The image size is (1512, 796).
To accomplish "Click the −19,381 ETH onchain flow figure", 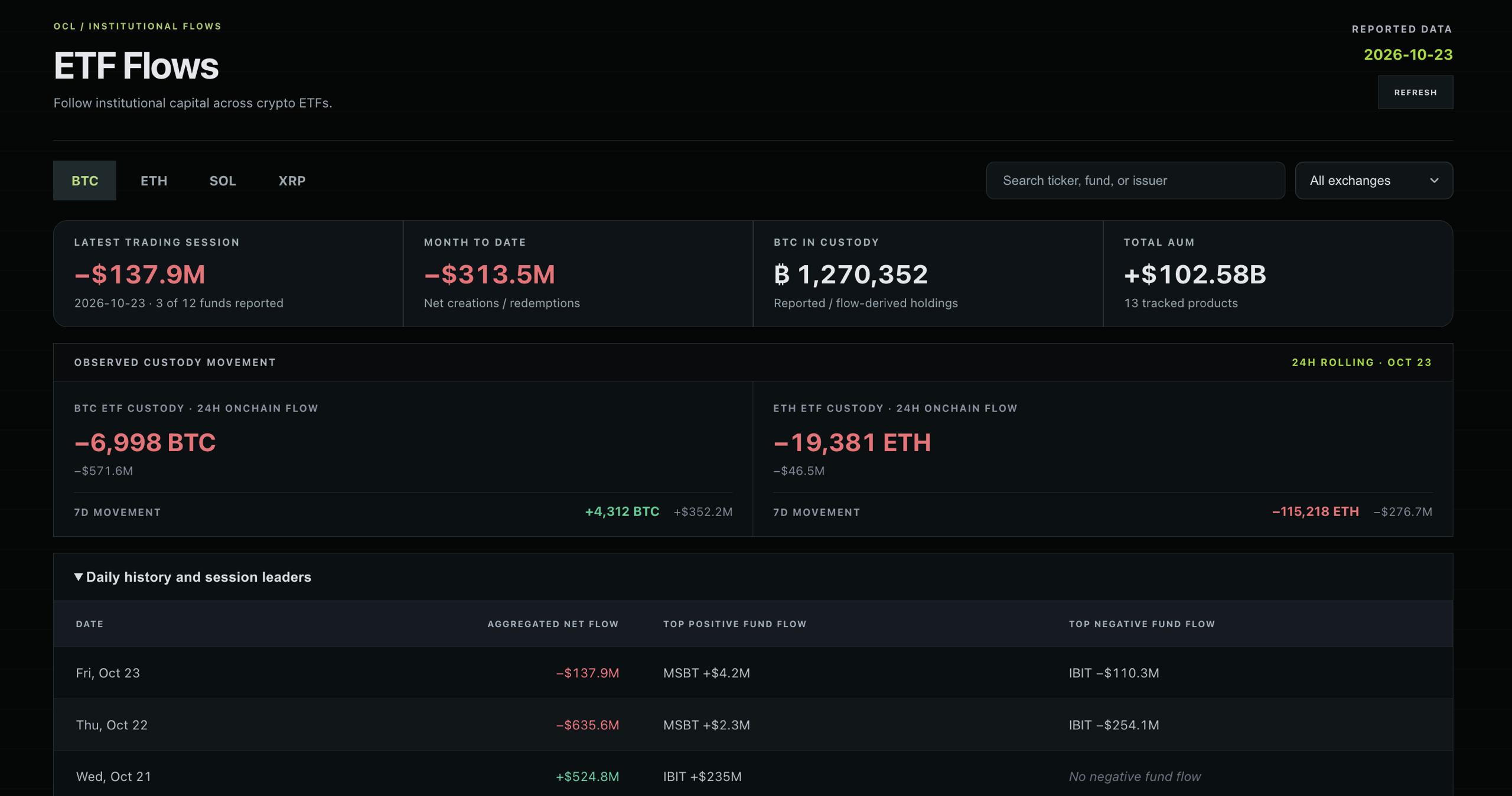I will [852, 442].
